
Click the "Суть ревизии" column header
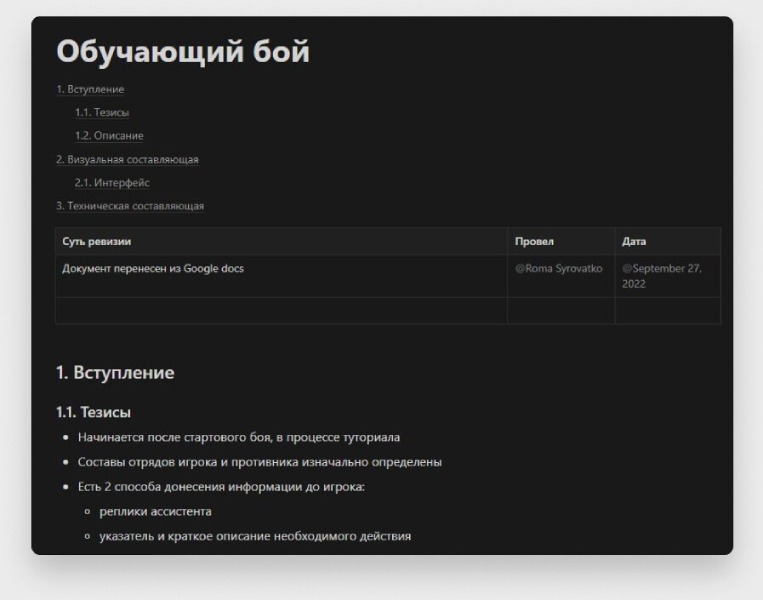click(x=97, y=241)
